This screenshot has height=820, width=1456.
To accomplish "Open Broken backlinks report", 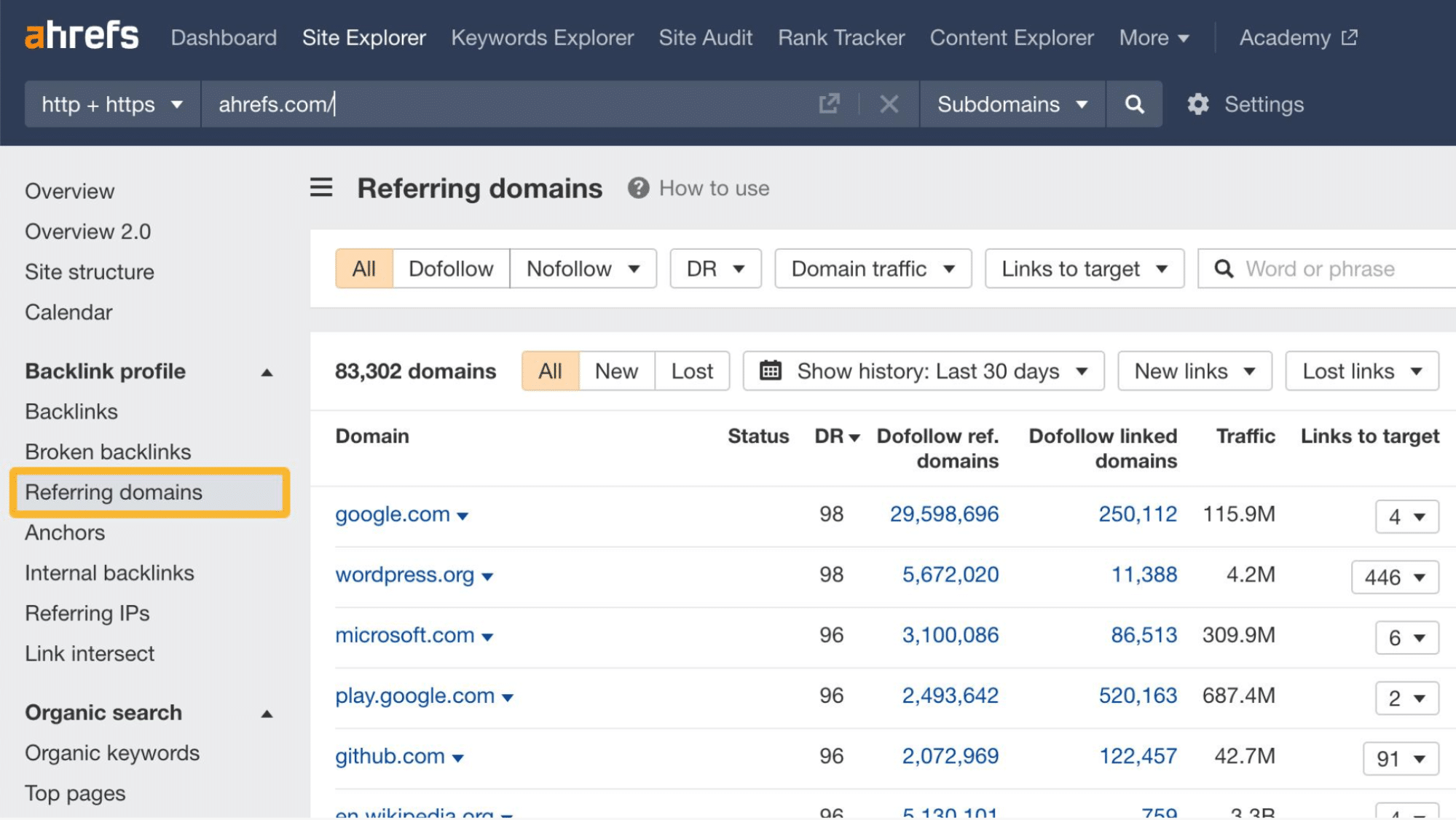I will pyautogui.click(x=108, y=452).
